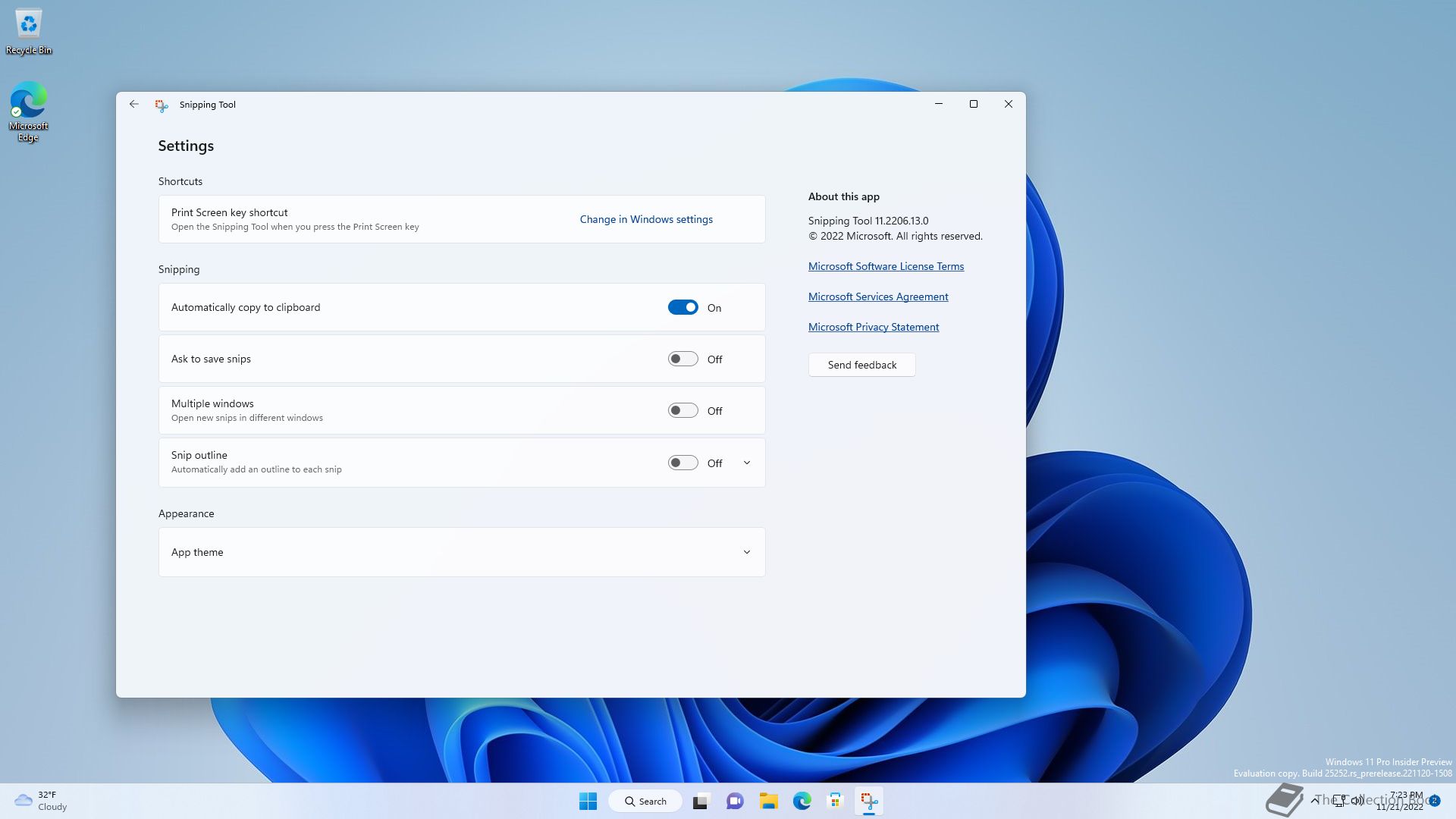The height and width of the screenshot is (819, 1456).
Task: Show hidden system tray icons
Action: coord(1315,801)
